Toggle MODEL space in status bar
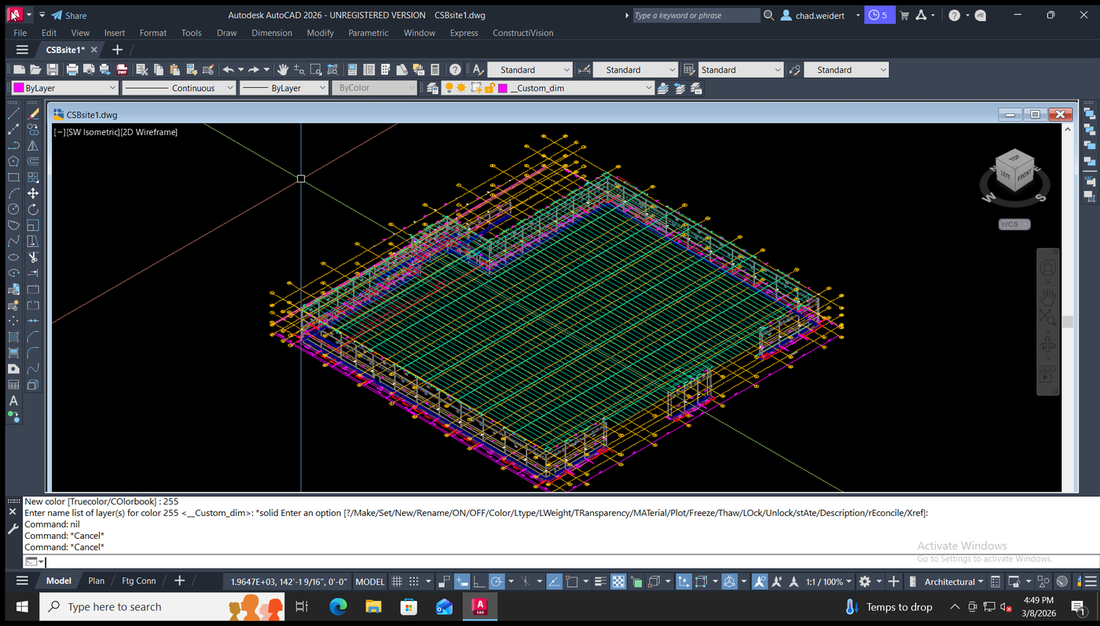The image size is (1100, 626). click(x=370, y=581)
